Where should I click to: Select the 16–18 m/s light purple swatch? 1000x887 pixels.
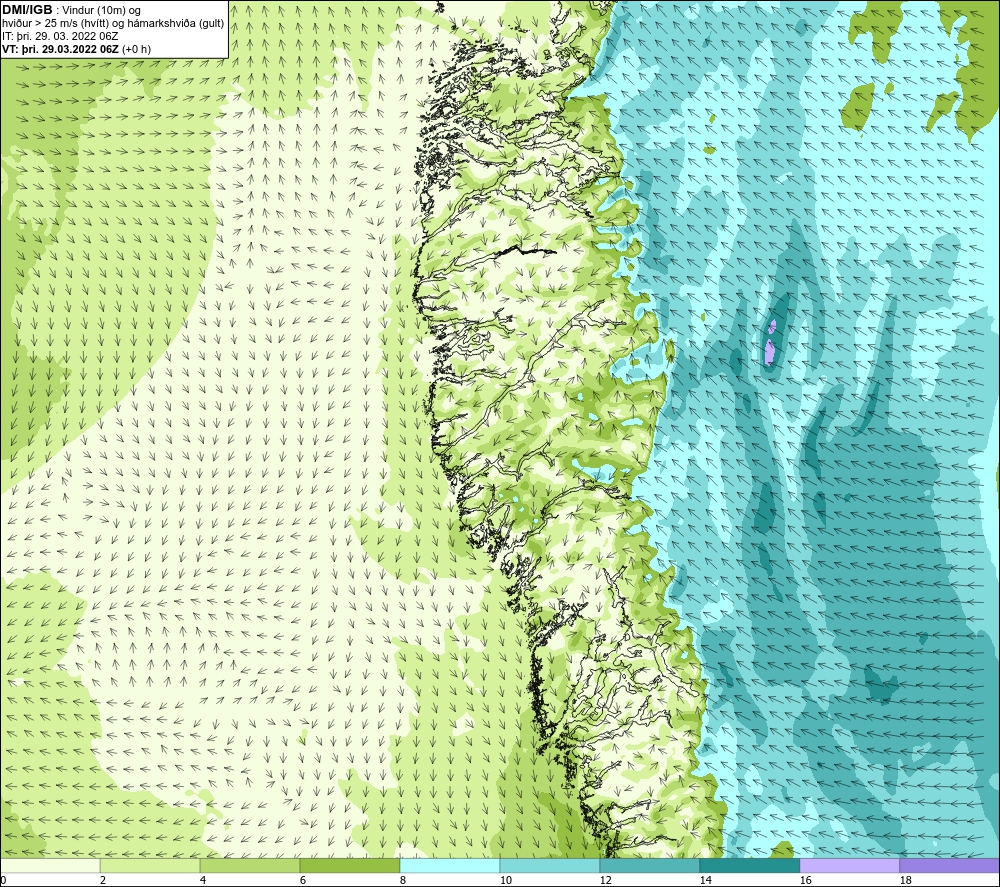tap(849, 865)
